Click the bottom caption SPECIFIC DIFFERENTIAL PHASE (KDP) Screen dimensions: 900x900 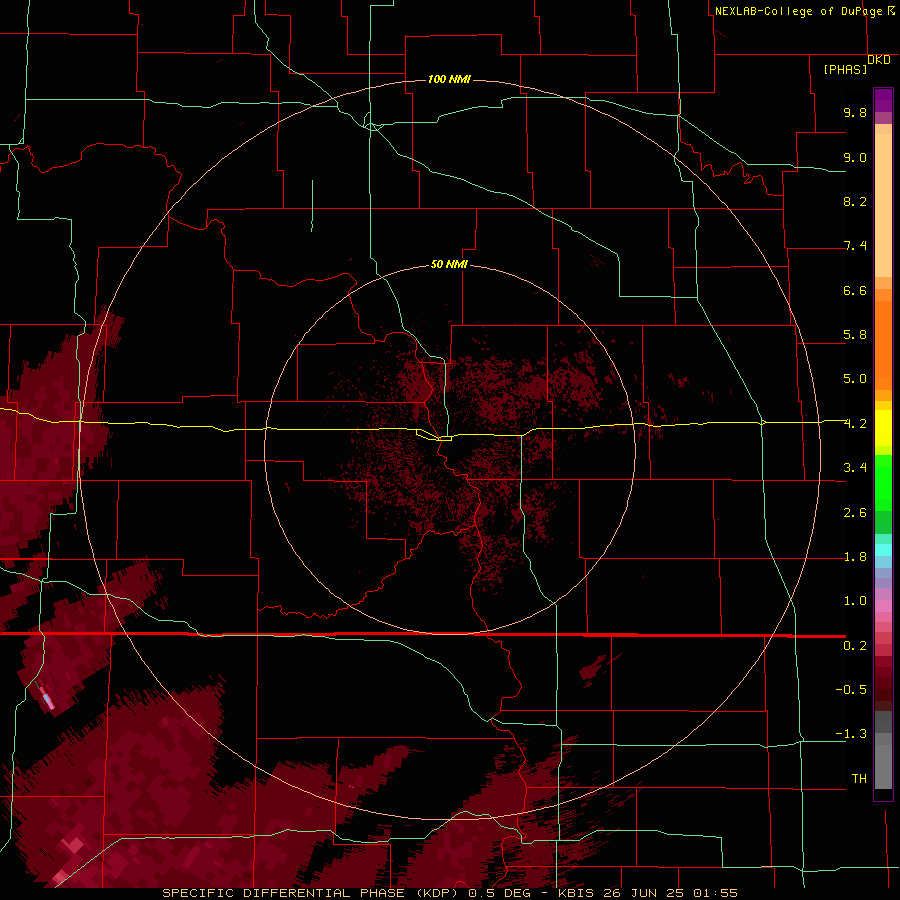pos(309,893)
